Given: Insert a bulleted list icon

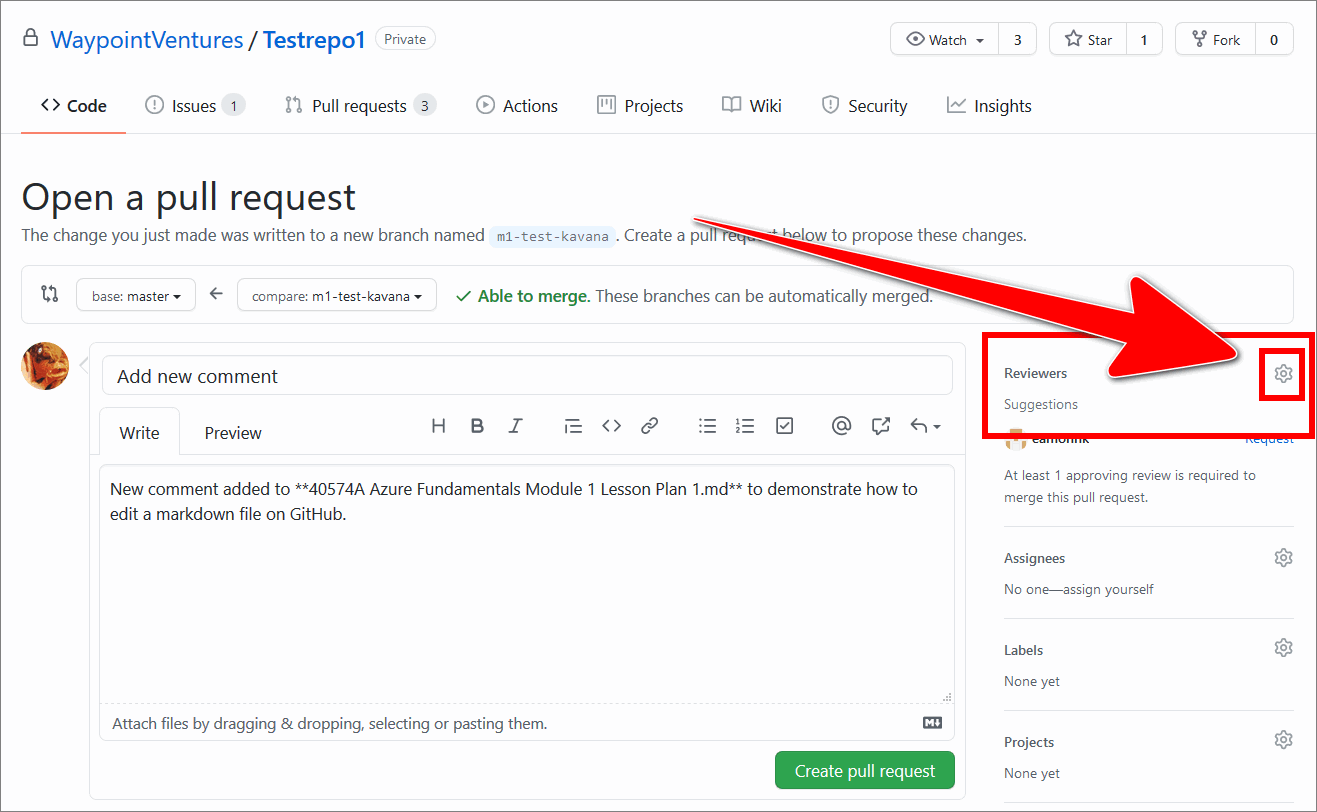Looking at the screenshot, I should 707,426.
